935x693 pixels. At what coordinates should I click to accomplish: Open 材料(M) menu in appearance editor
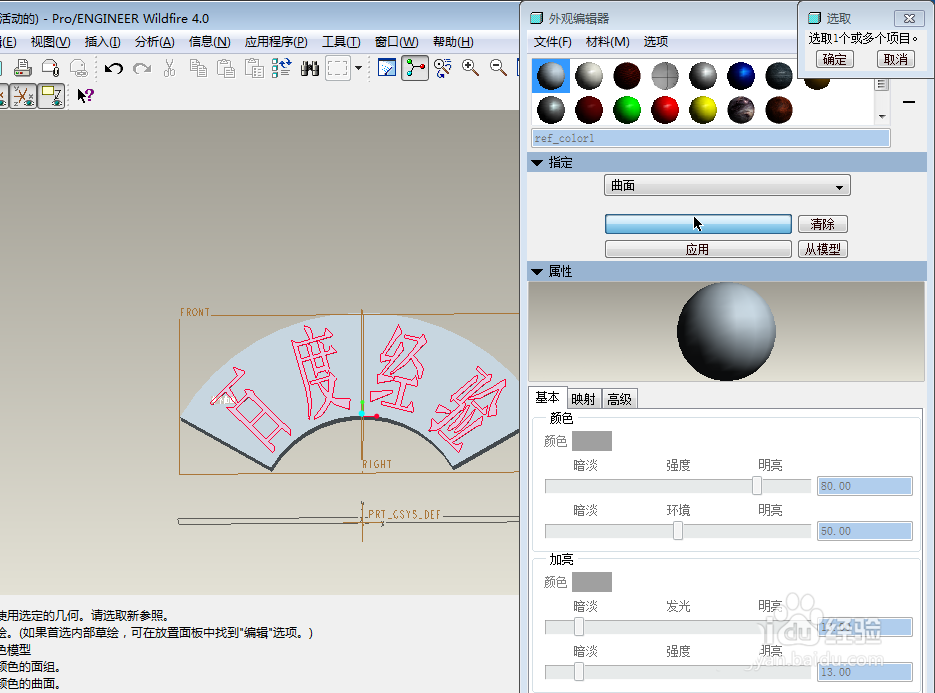tap(608, 42)
